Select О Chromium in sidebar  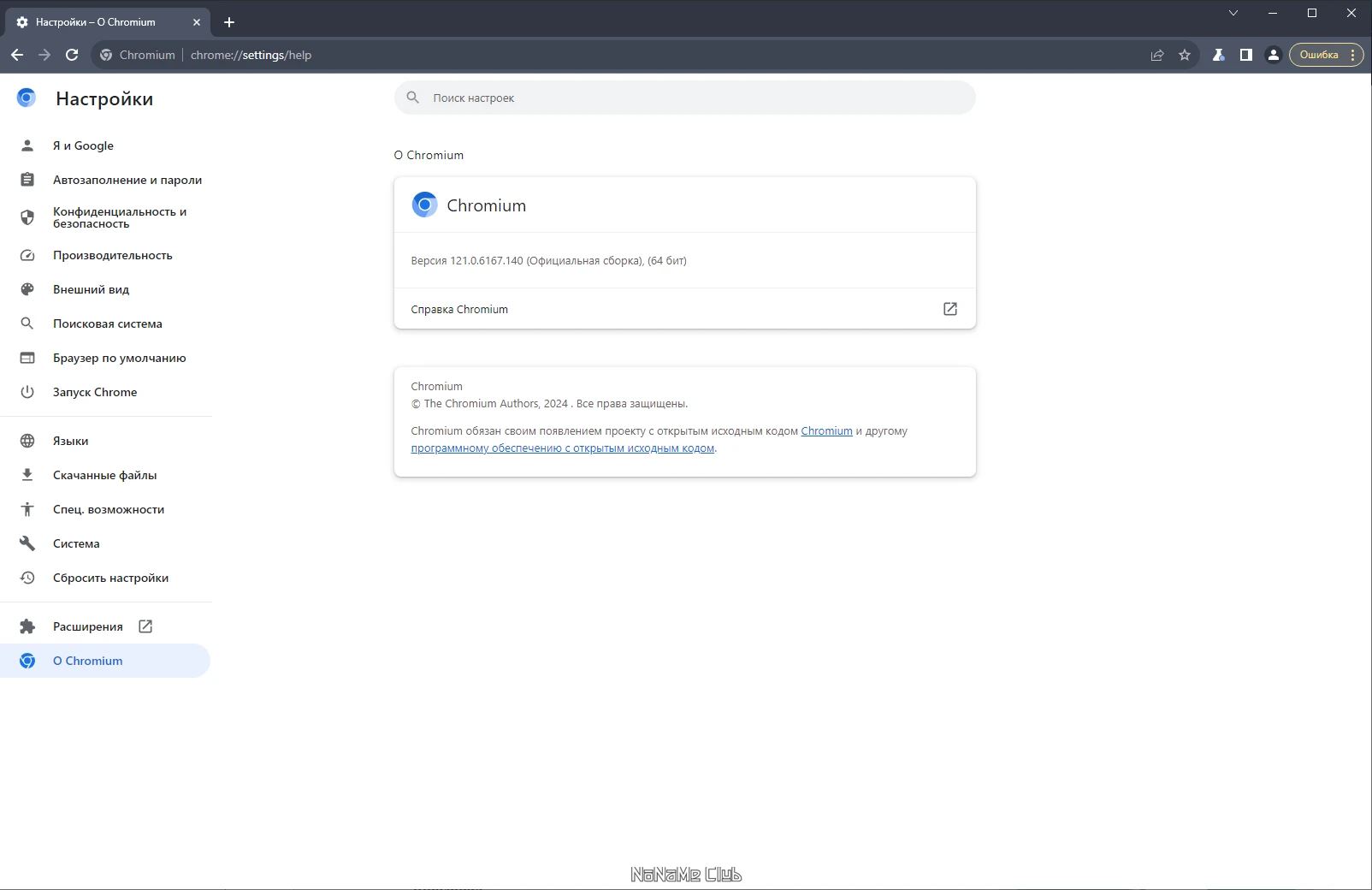click(105, 661)
